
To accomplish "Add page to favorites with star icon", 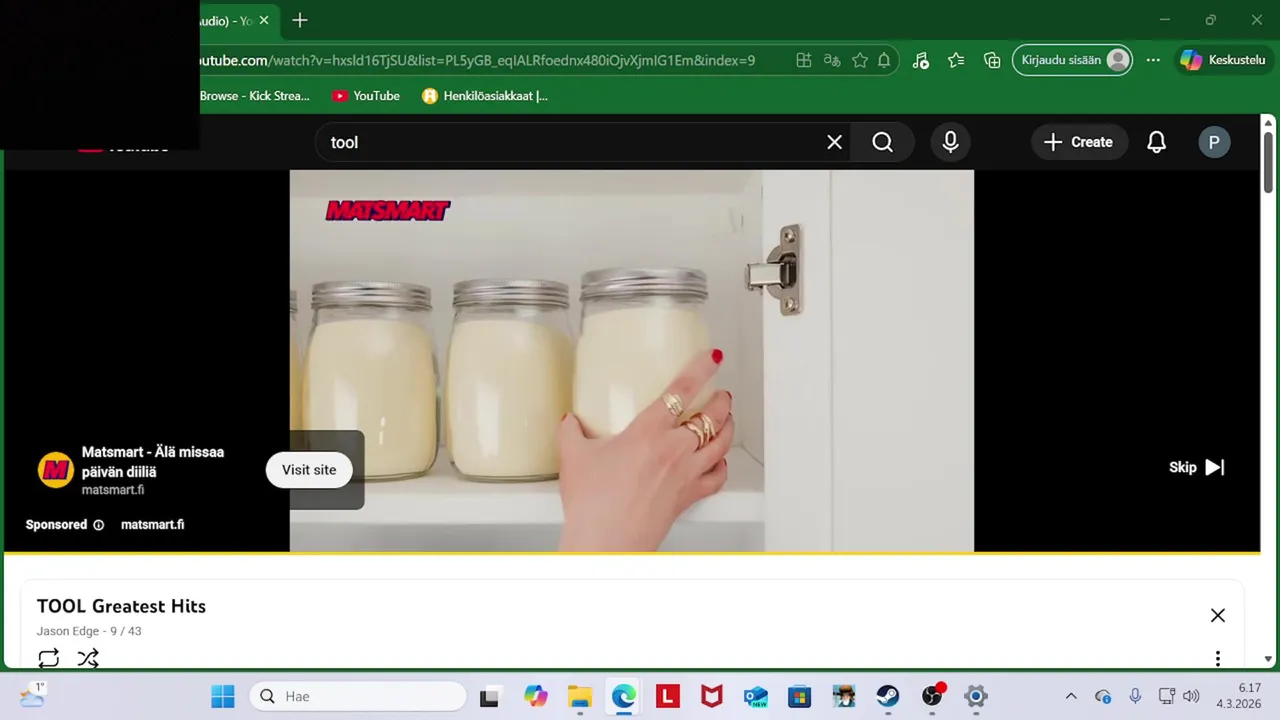I will [x=859, y=60].
